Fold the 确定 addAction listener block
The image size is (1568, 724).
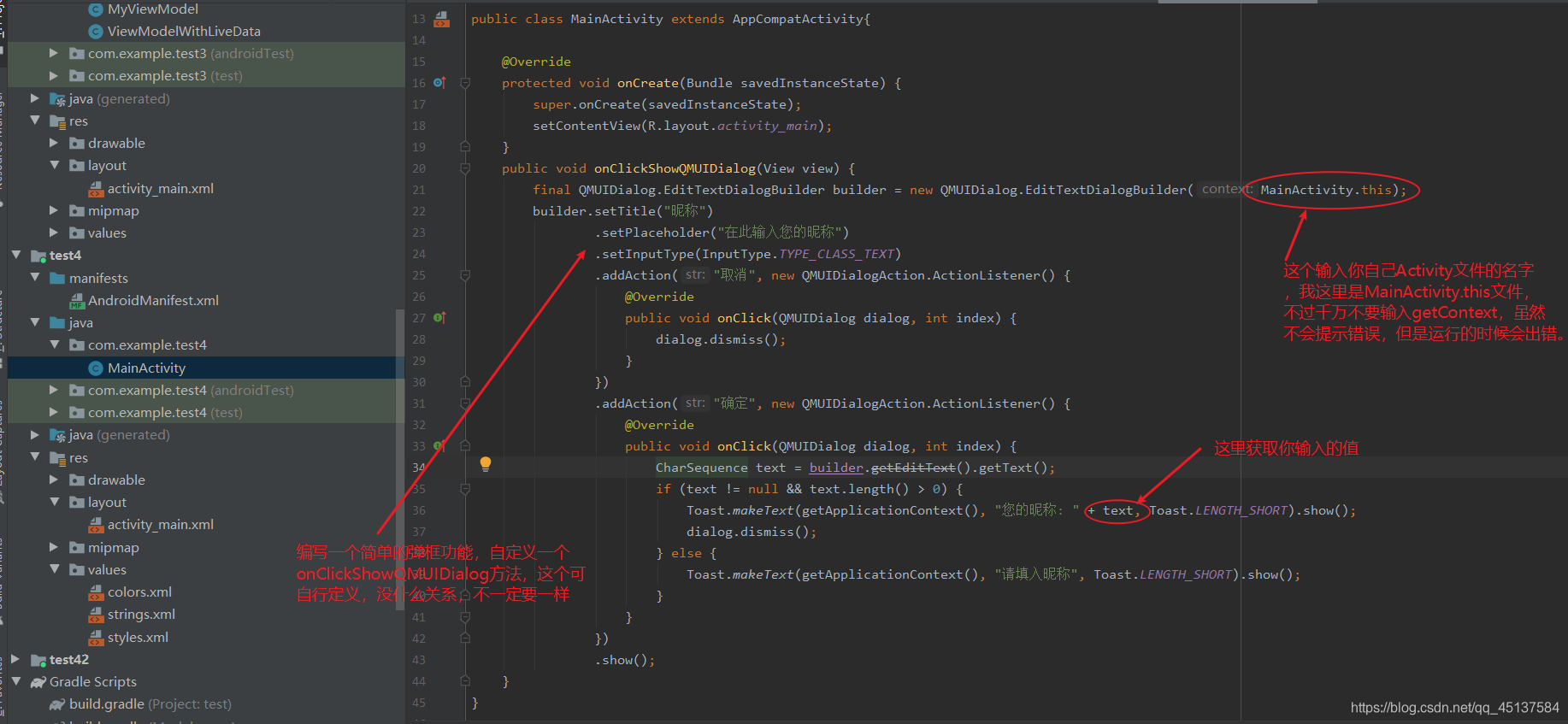coord(465,403)
